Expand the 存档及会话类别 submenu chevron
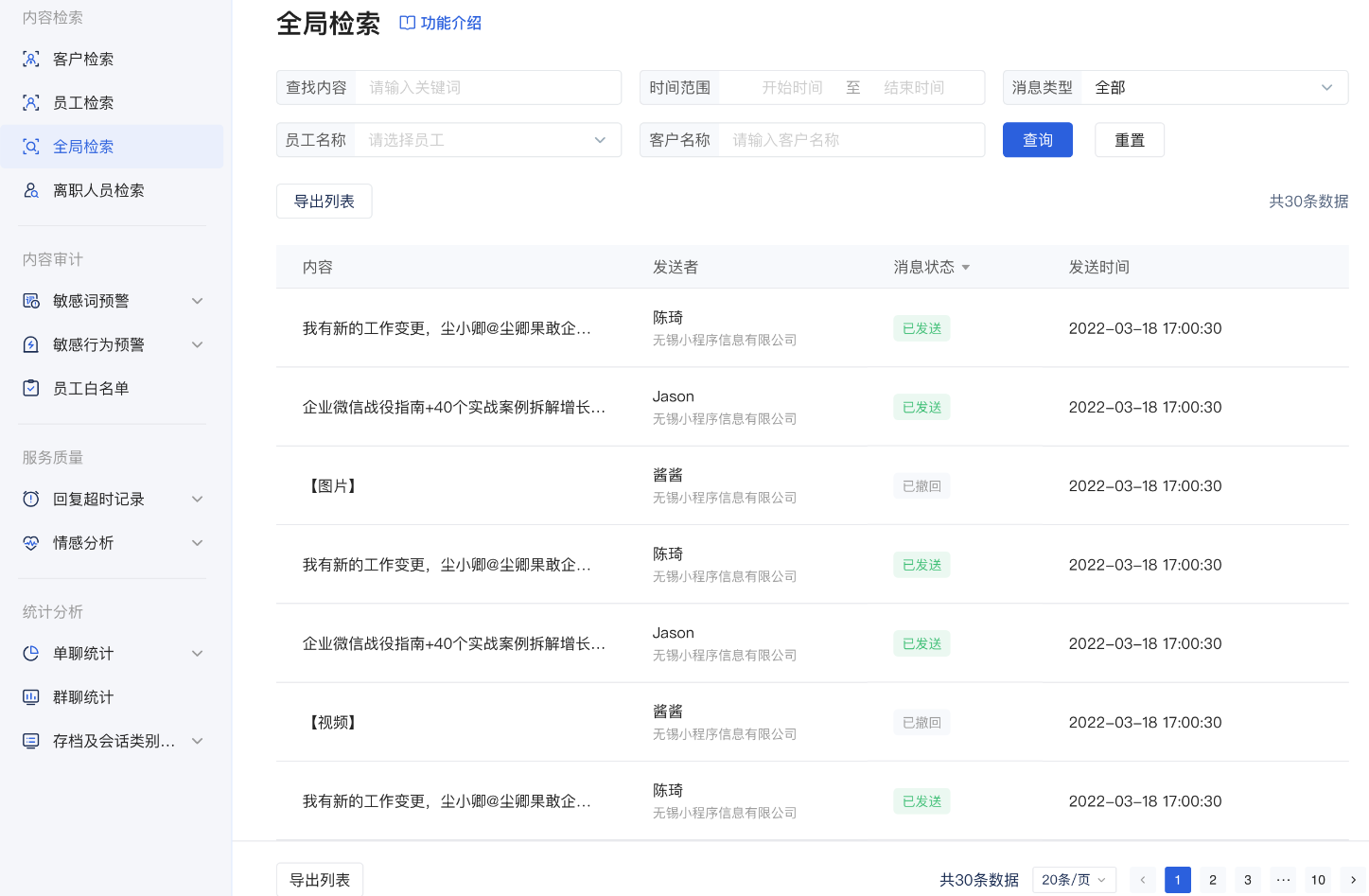Image resolution: width=1369 pixels, height=896 pixels. (198, 741)
